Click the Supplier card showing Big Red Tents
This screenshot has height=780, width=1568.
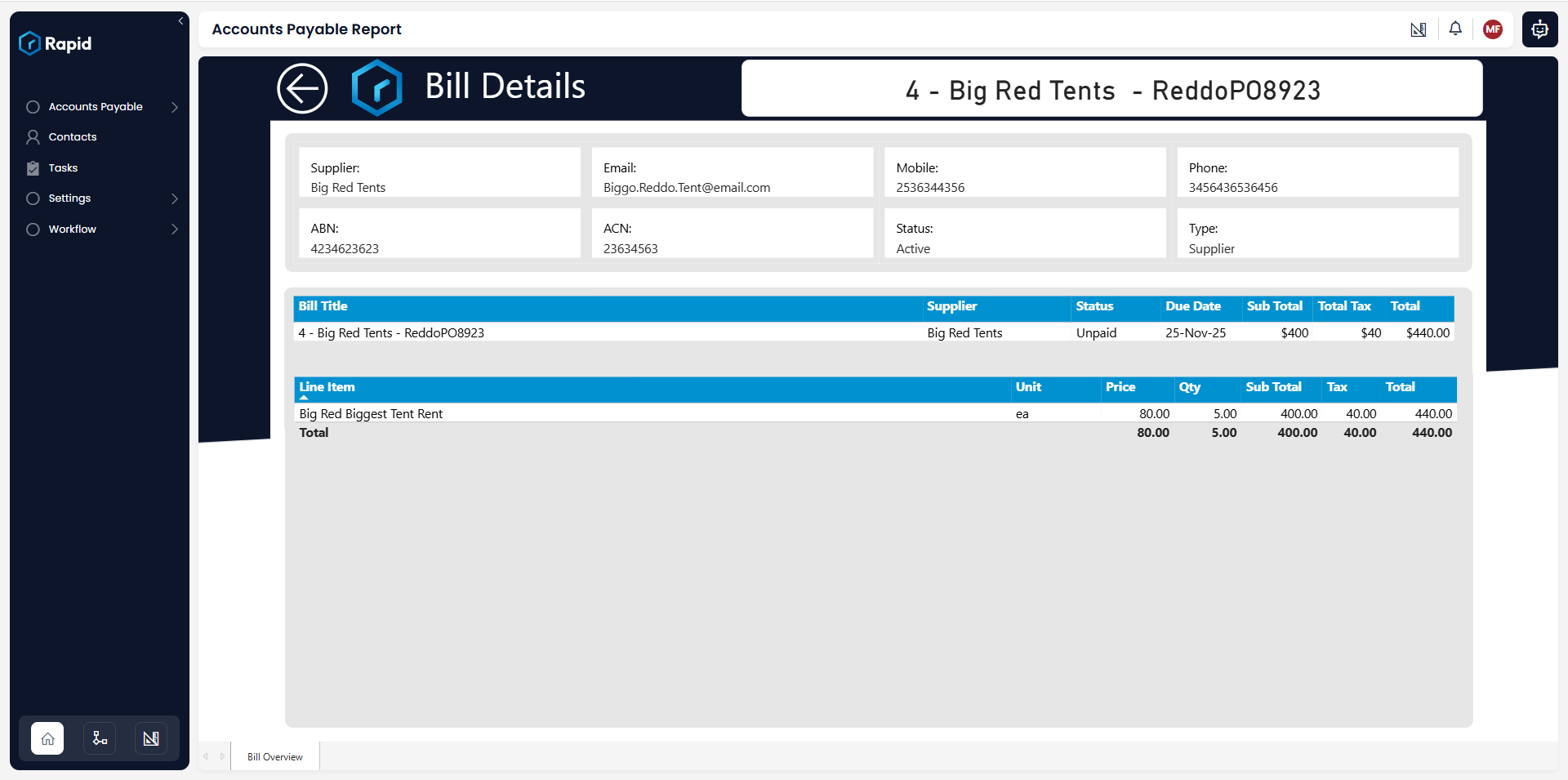[439, 172]
